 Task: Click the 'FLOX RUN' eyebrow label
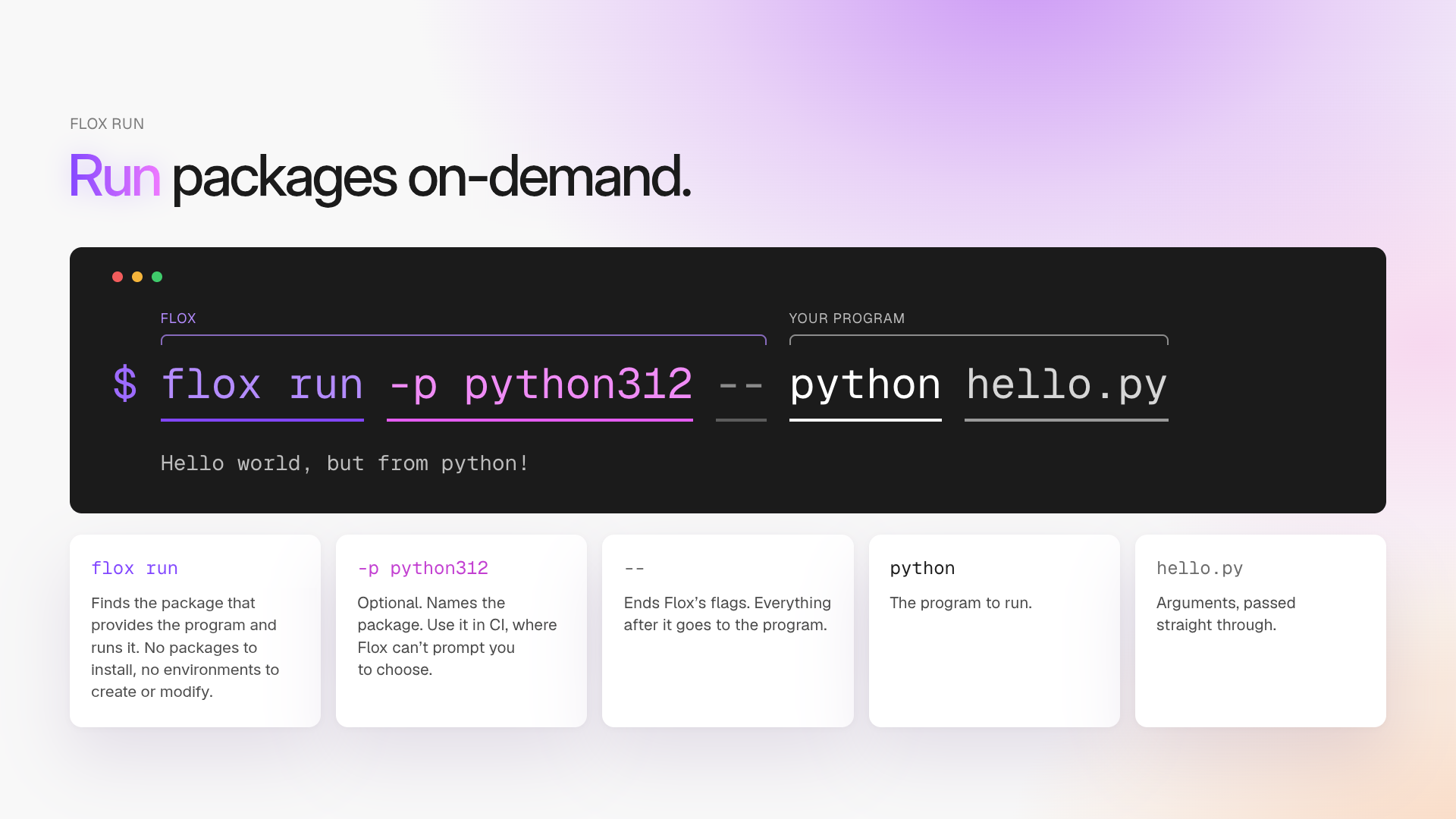107,124
